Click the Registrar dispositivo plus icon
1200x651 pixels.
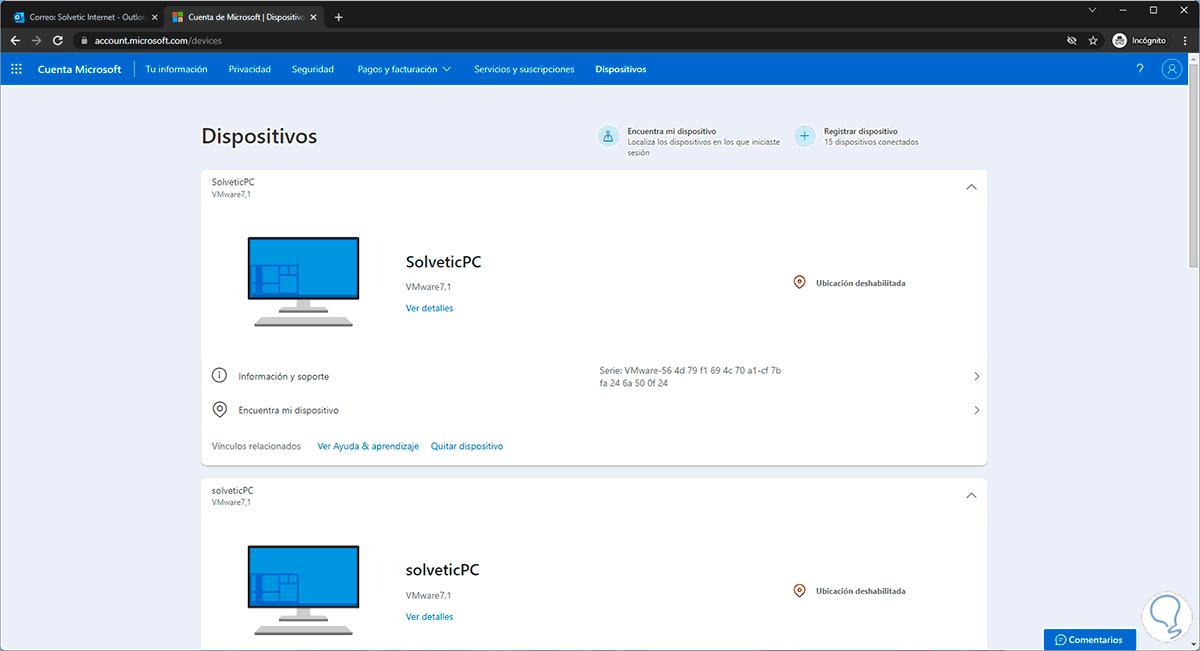[x=804, y=136]
